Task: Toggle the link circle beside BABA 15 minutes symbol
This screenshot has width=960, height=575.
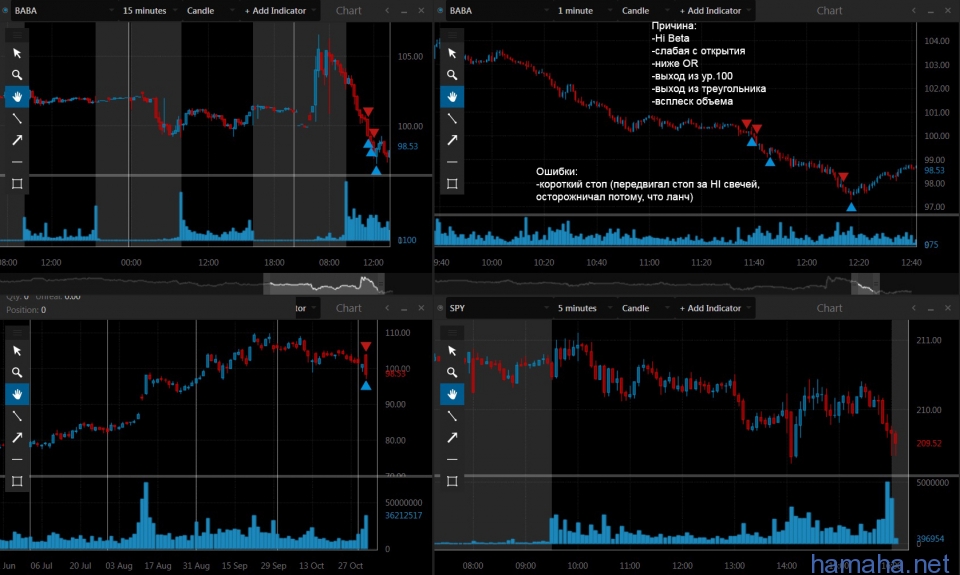Action: click(x=6, y=10)
